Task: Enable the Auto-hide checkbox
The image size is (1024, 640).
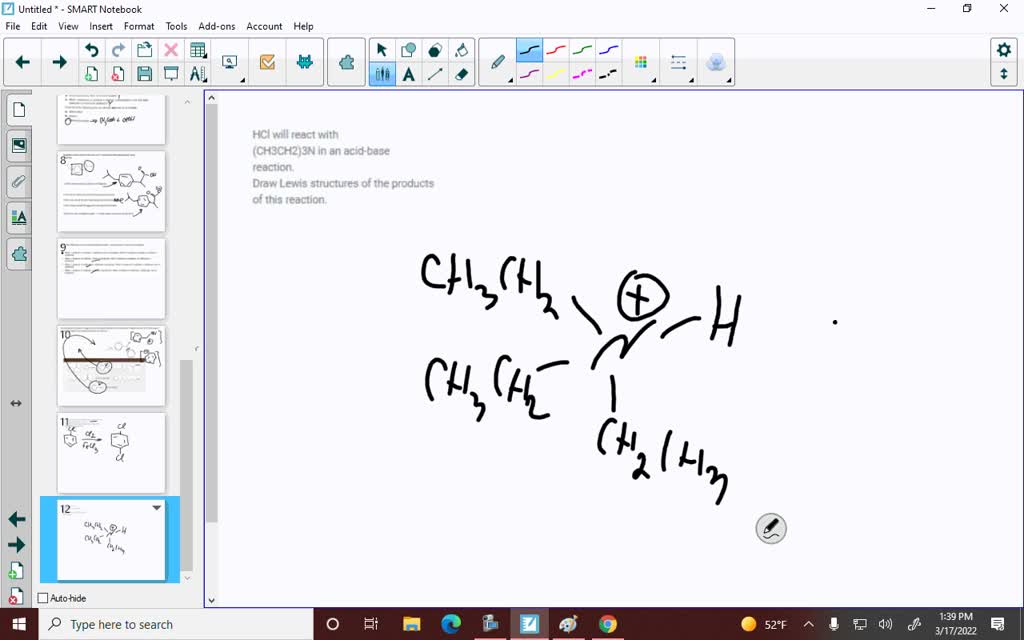Action: pyautogui.click(x=42, y=598)
